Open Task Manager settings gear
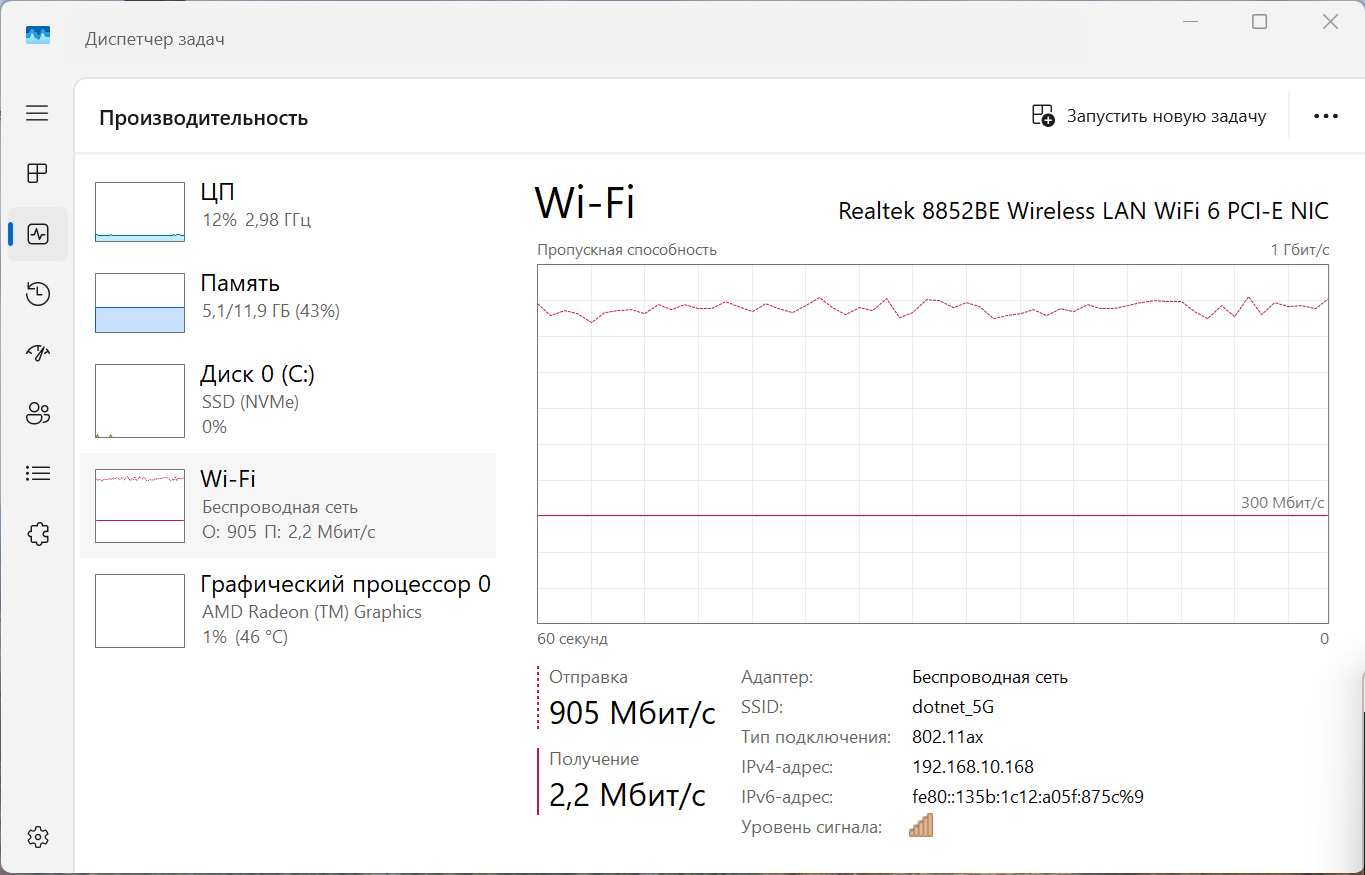Image resolution: width=1365 pixels, height=875 pixels. pyautogui.click(x=37, y=836)
